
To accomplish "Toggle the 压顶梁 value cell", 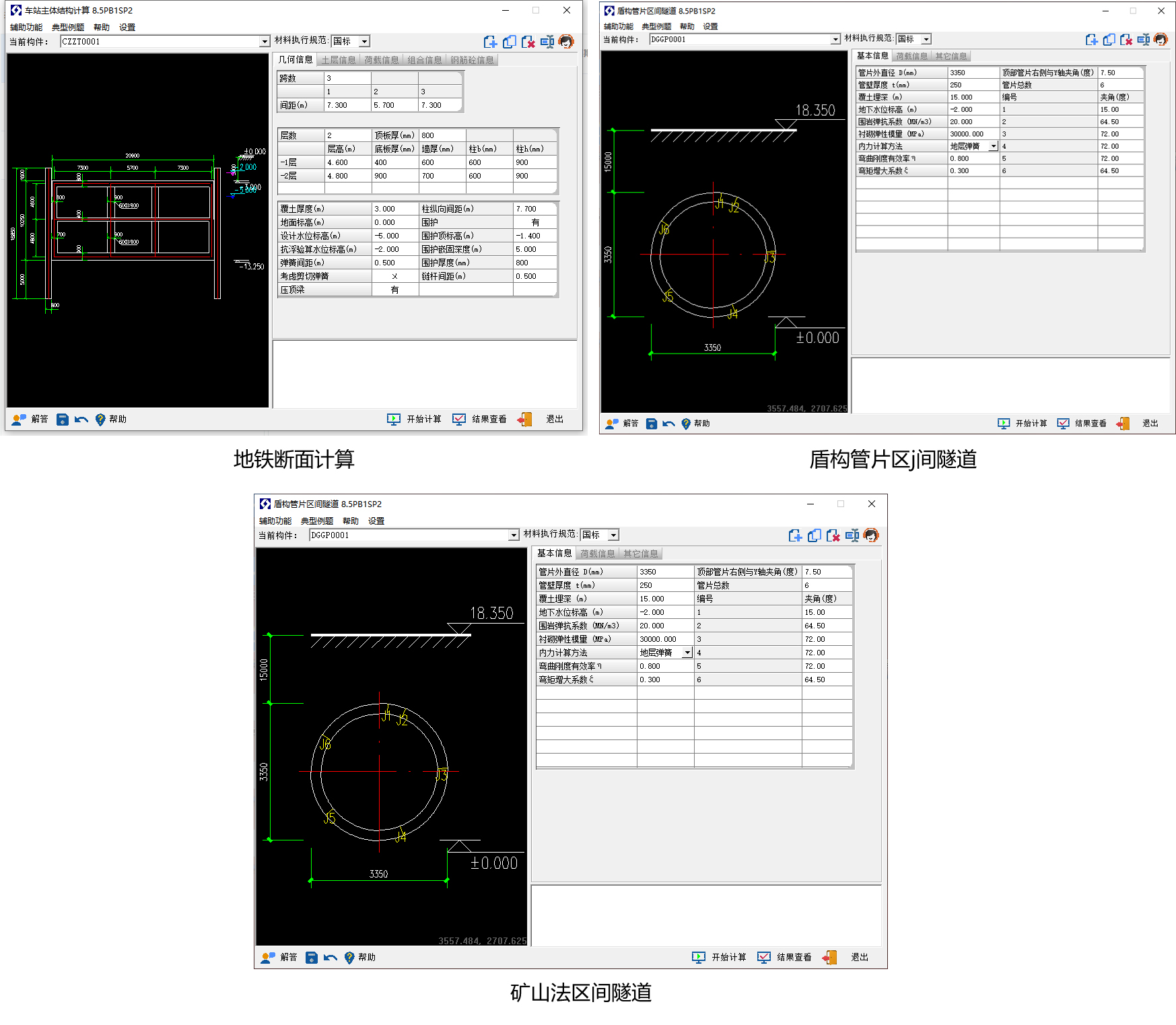I will click(394, 290).
